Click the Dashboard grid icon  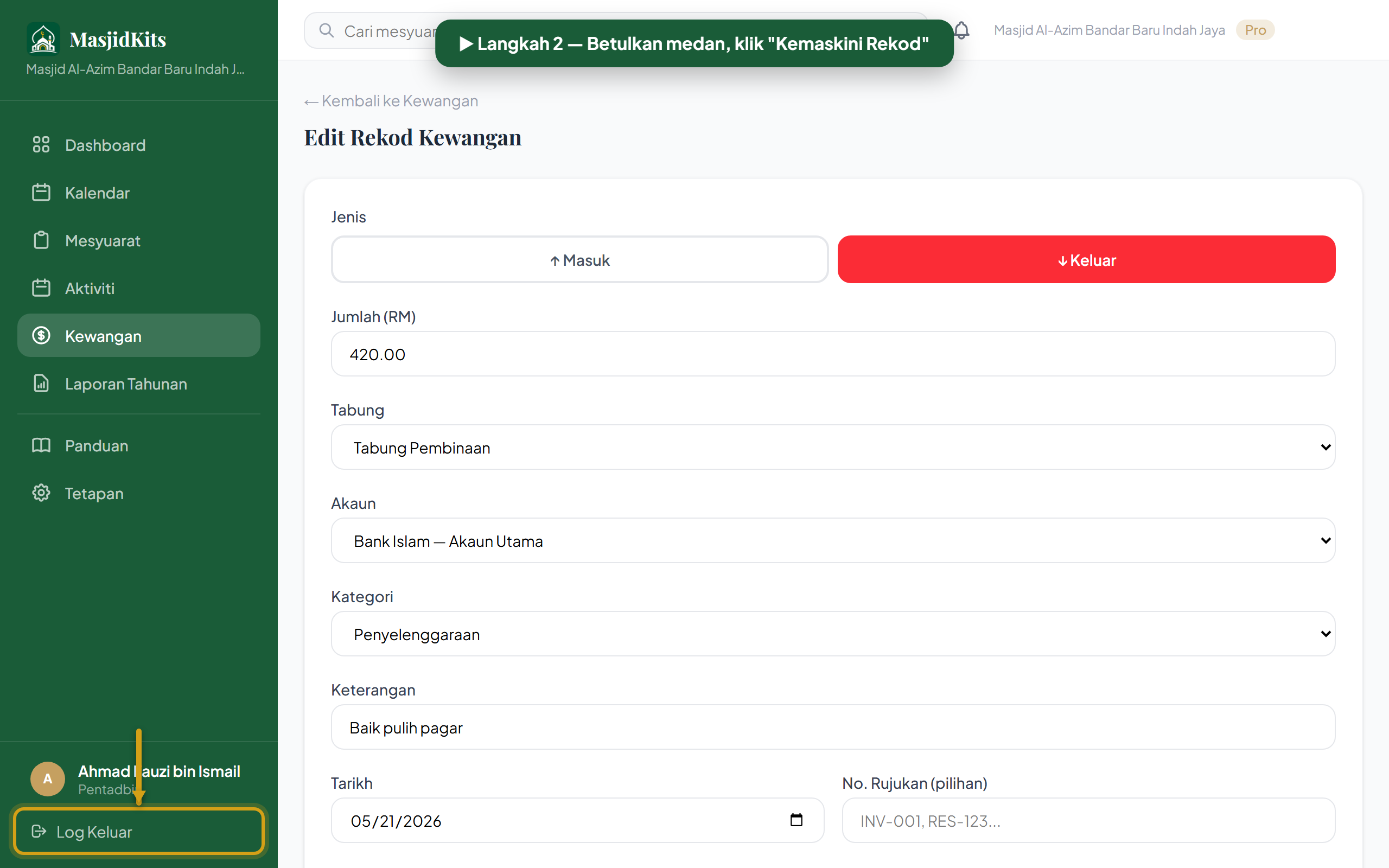[41, 145]
